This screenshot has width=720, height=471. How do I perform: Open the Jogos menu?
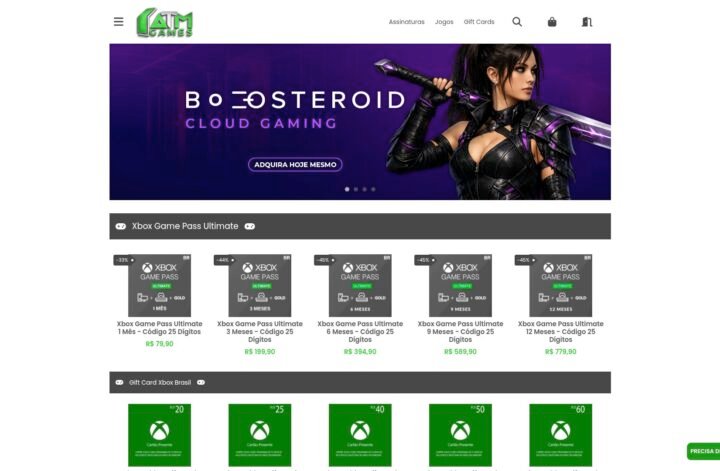tap(444, 22)
